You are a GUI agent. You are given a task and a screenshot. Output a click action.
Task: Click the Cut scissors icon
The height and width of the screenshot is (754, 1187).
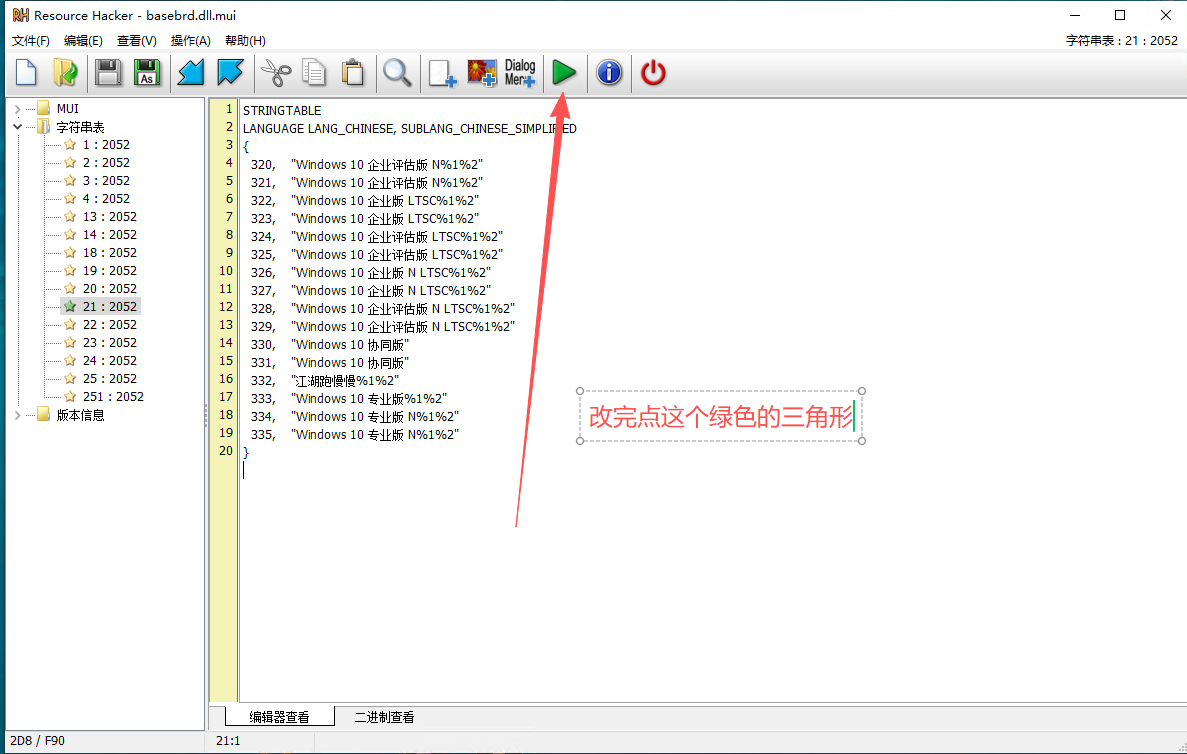click(276, 73)
